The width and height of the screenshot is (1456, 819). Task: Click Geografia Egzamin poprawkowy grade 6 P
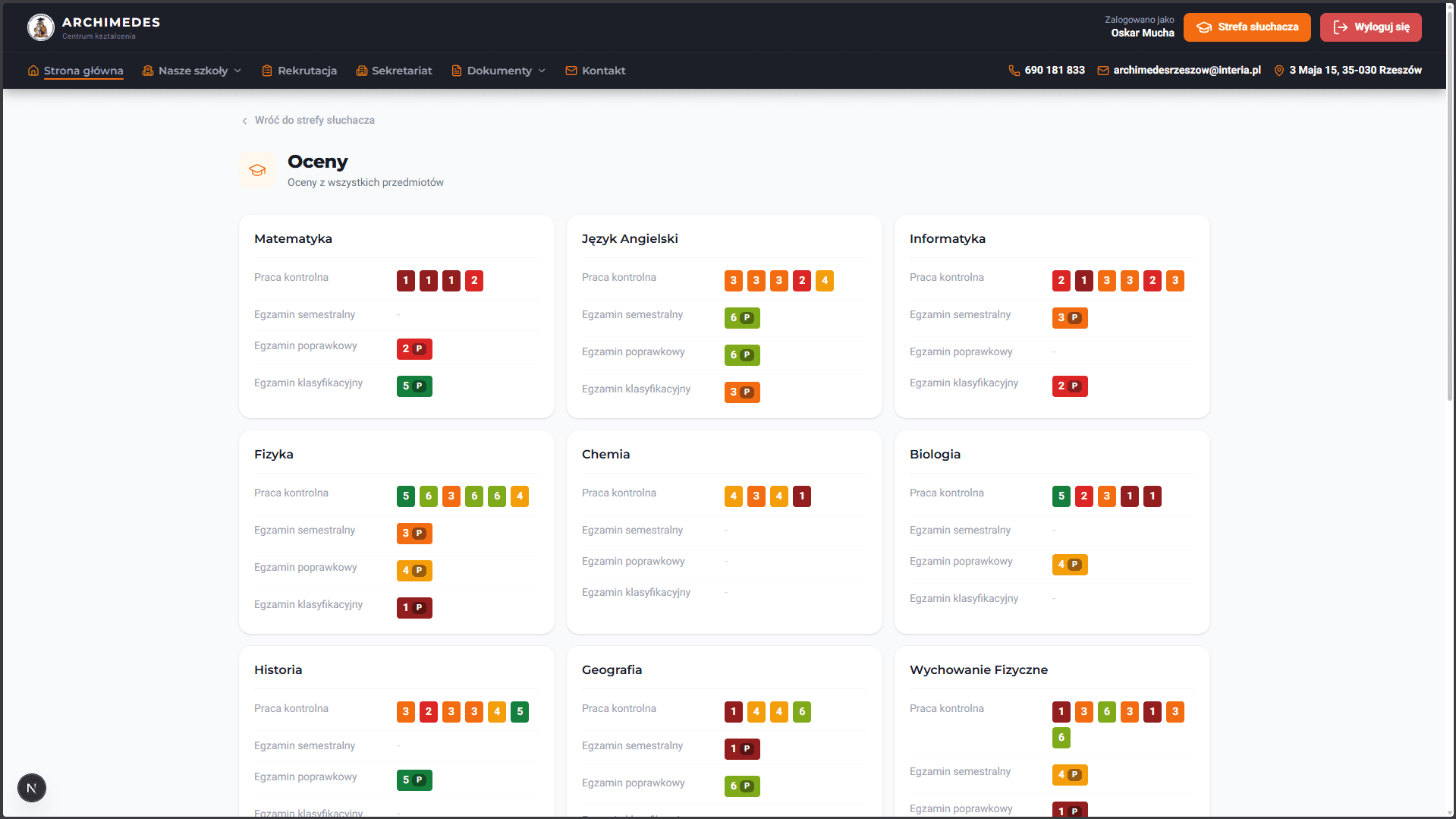742,786
